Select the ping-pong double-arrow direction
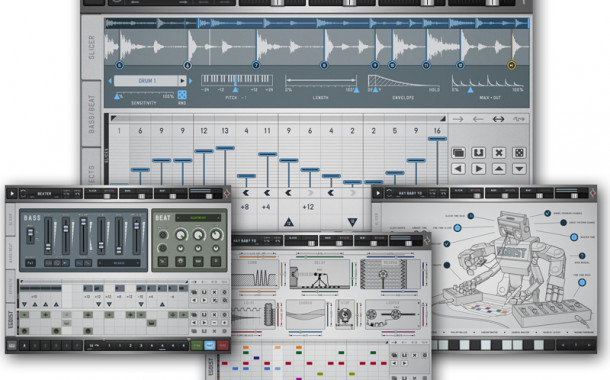The image size is (610, 380). 498,119
